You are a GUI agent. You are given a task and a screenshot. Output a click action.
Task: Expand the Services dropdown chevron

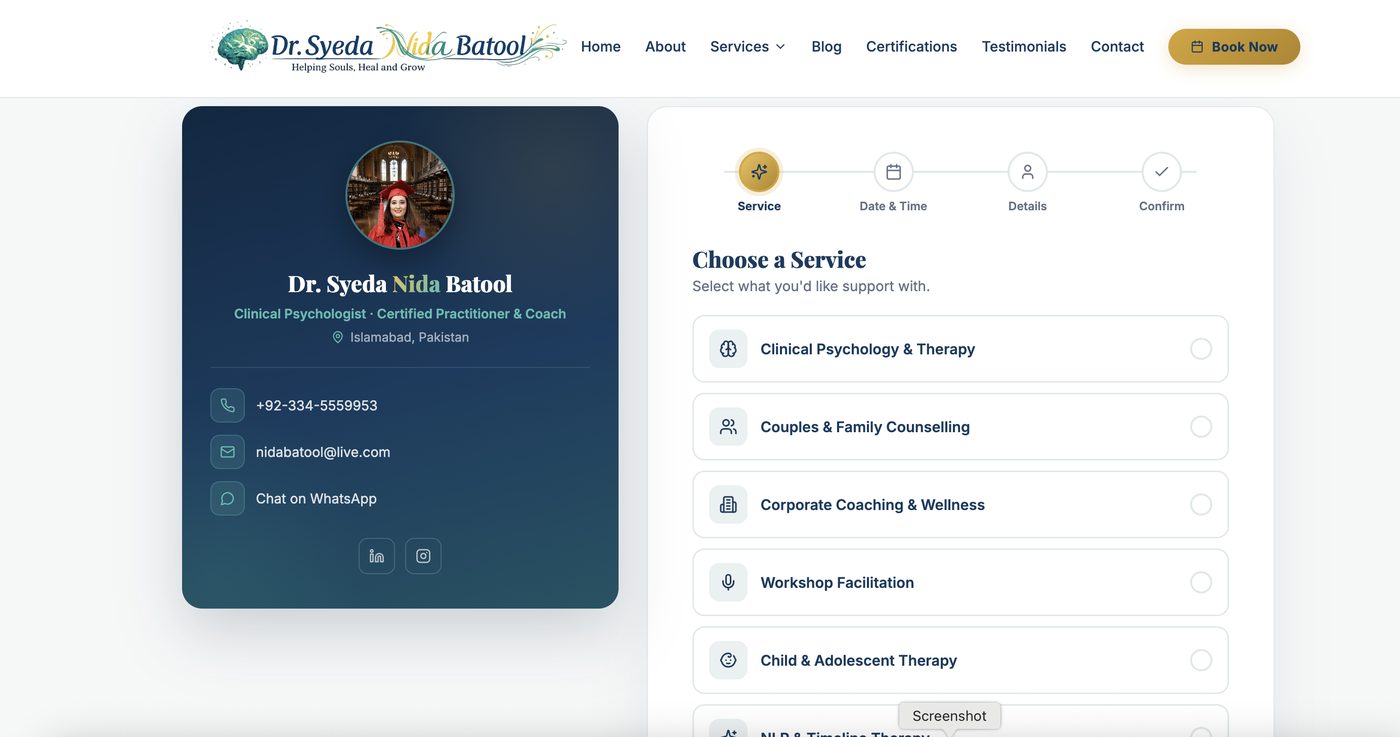click(780, 47)
